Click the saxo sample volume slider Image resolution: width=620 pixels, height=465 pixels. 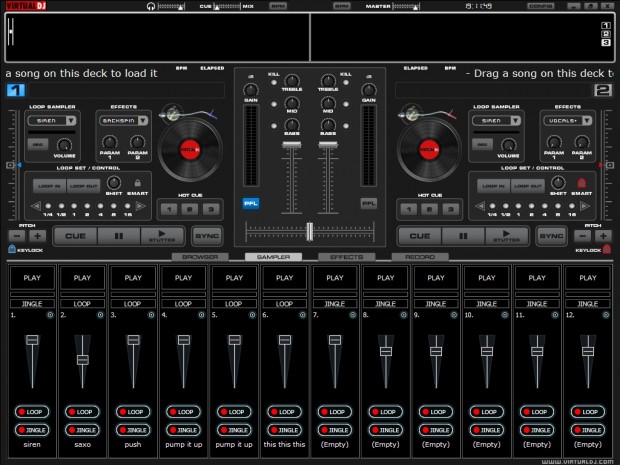click(x=82, y=360)
